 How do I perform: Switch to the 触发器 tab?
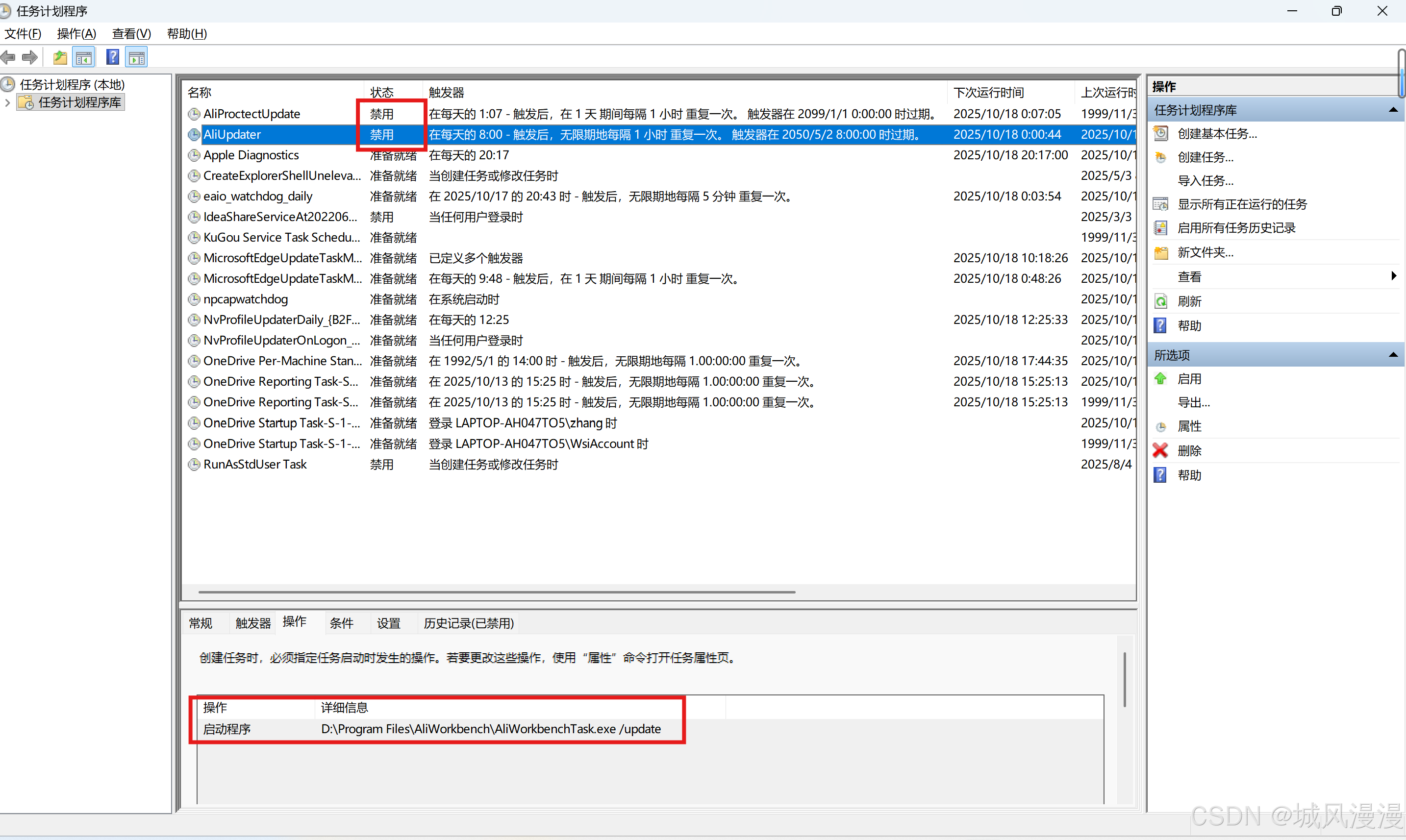tap(252, 623)
